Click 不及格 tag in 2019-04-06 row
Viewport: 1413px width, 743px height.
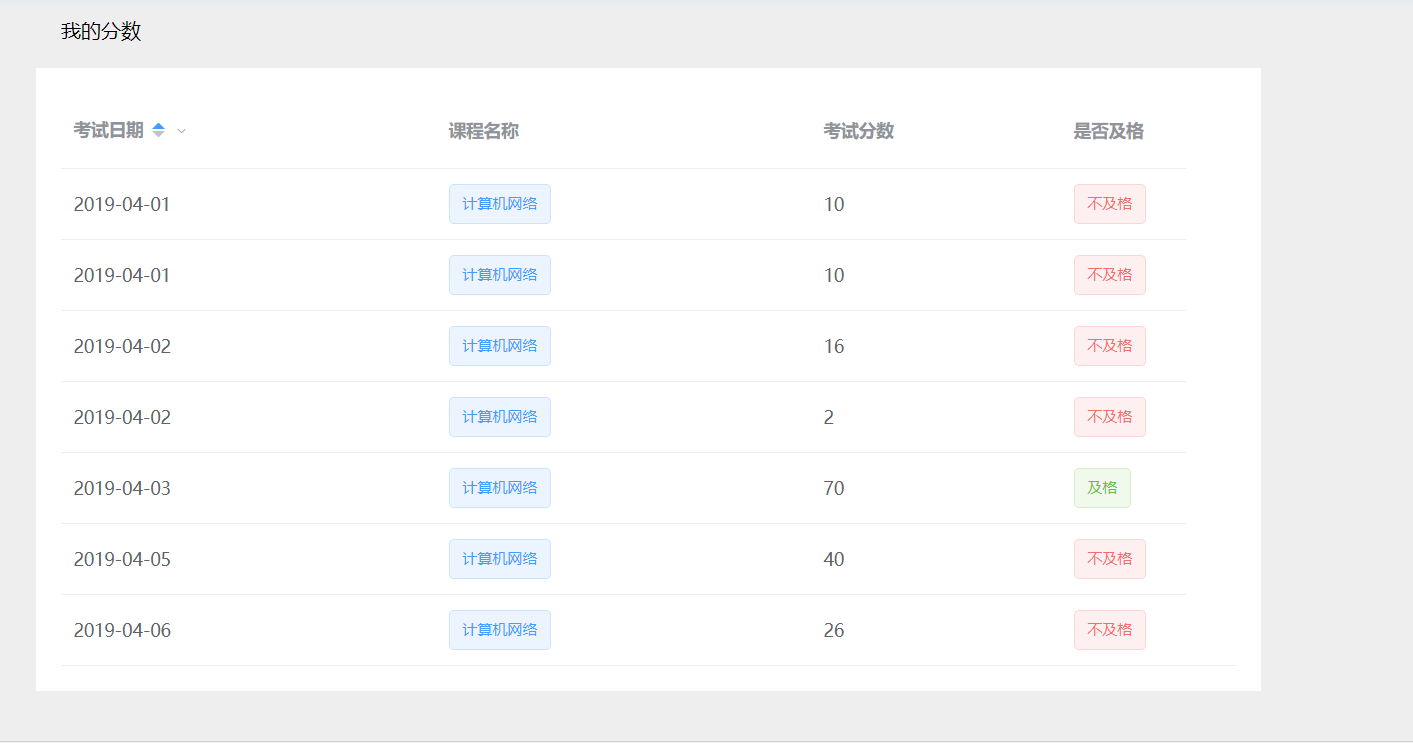coord(1109,630)
